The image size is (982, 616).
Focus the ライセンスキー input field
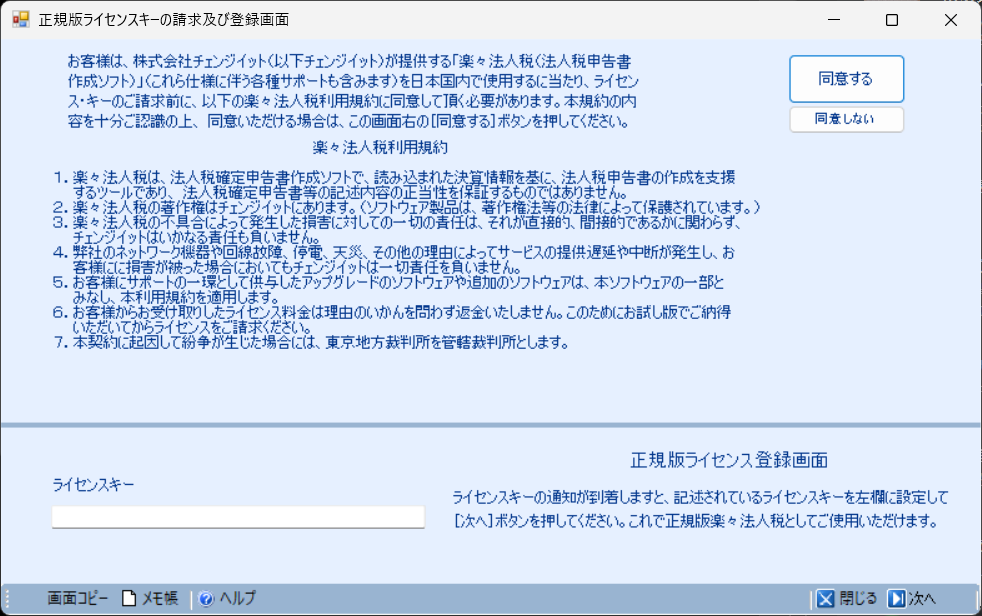point(238,517)
